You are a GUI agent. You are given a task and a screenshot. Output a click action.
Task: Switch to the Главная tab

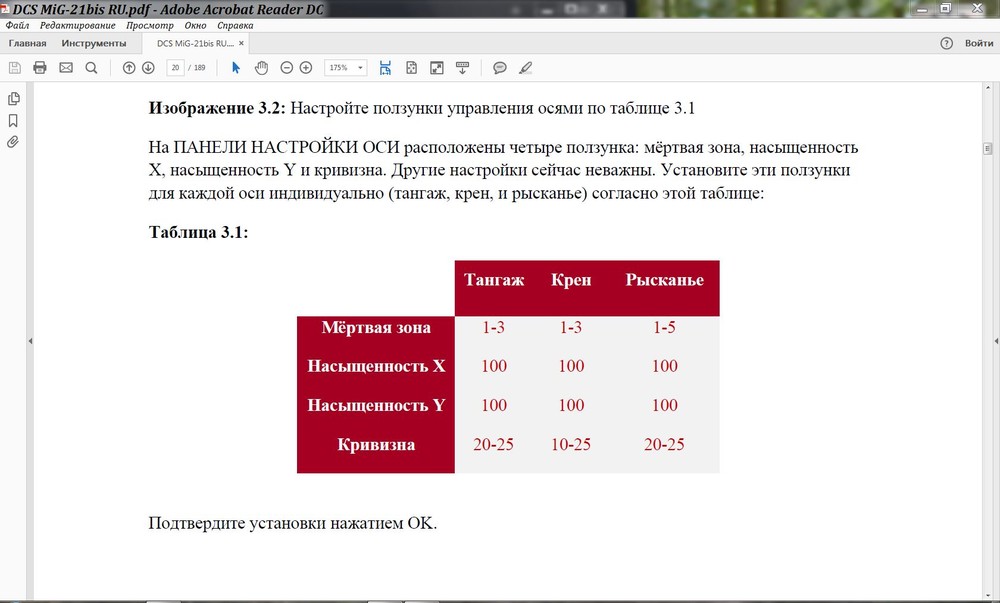27,43
